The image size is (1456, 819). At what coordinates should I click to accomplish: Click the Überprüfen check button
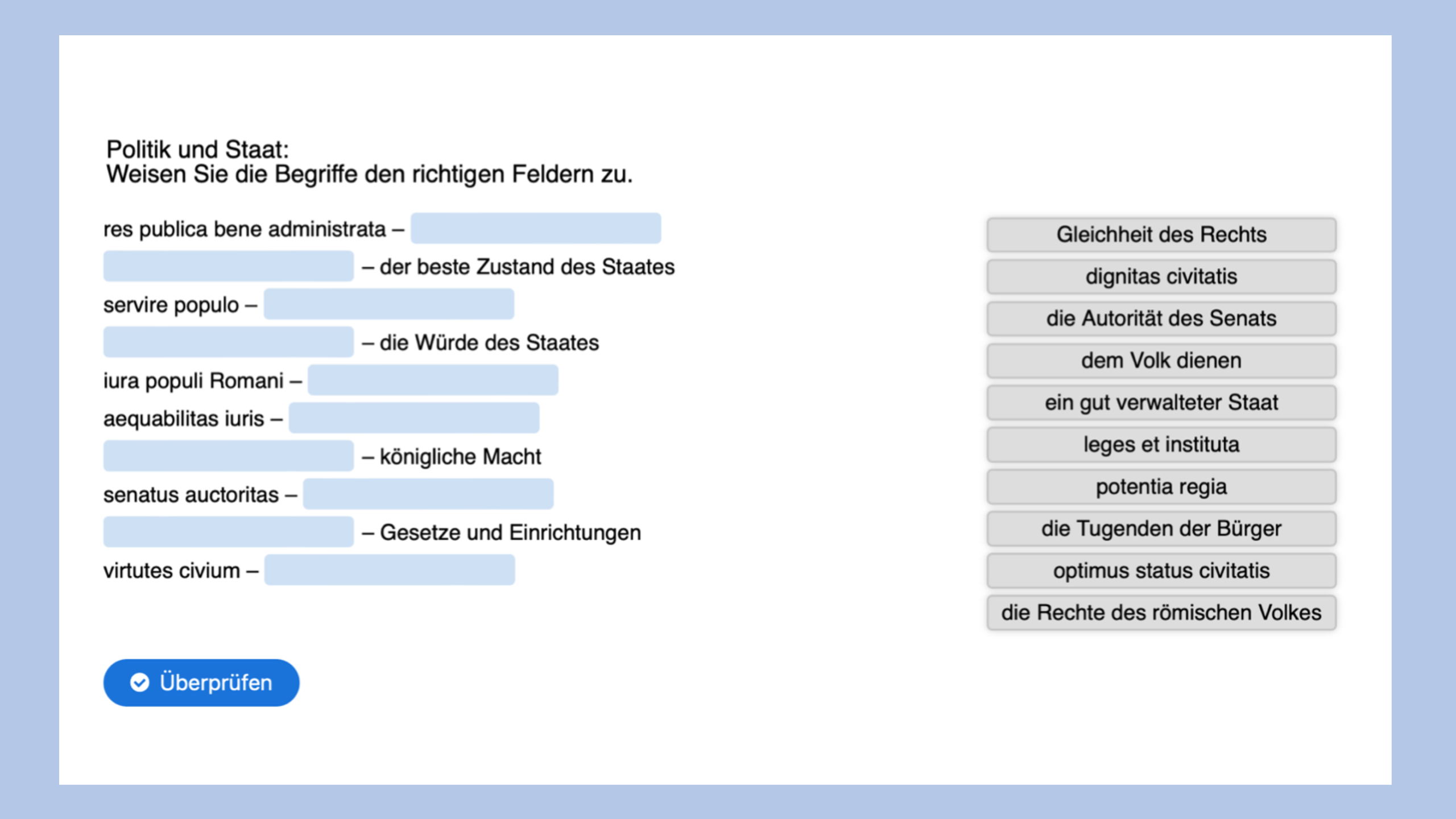[x=201, y=682]
